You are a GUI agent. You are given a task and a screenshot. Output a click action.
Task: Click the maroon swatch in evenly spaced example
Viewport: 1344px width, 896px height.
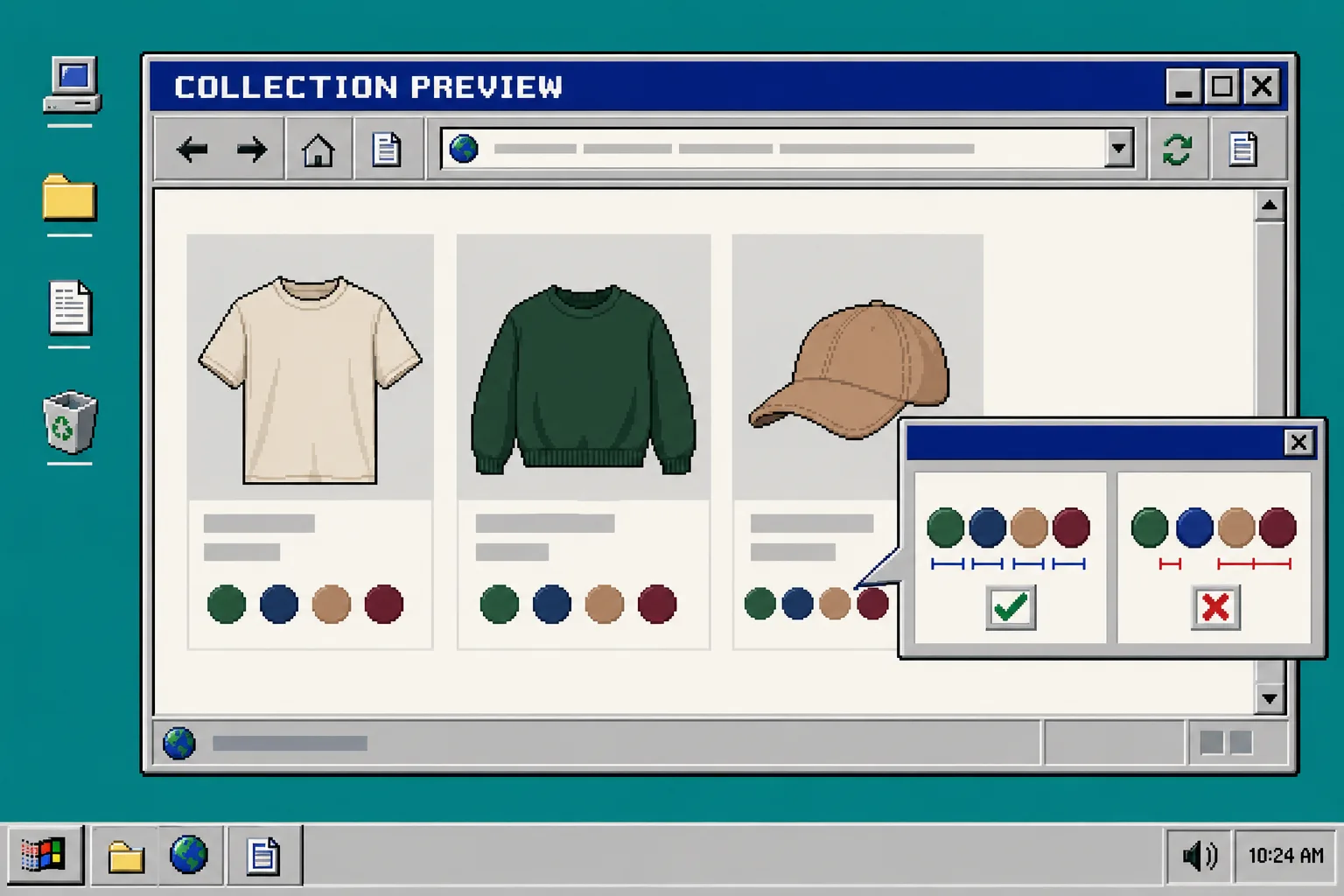tap(1071, 528)
